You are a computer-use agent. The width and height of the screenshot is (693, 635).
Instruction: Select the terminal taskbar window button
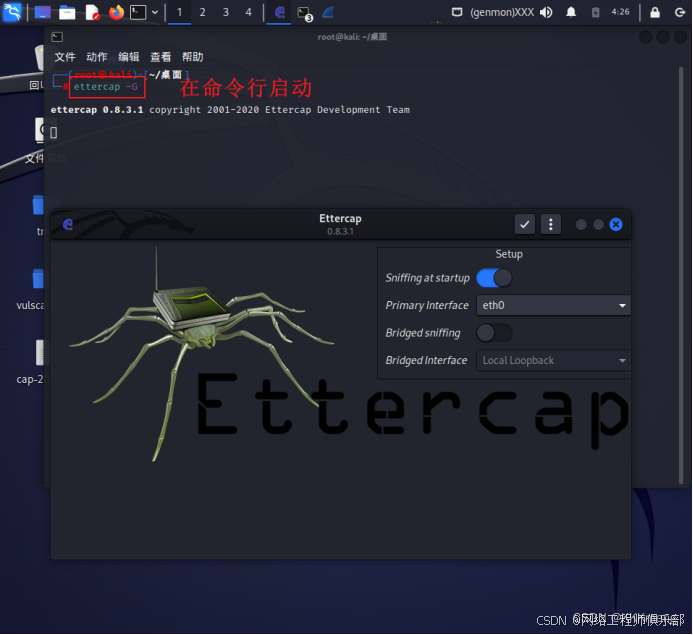[305, 13]
